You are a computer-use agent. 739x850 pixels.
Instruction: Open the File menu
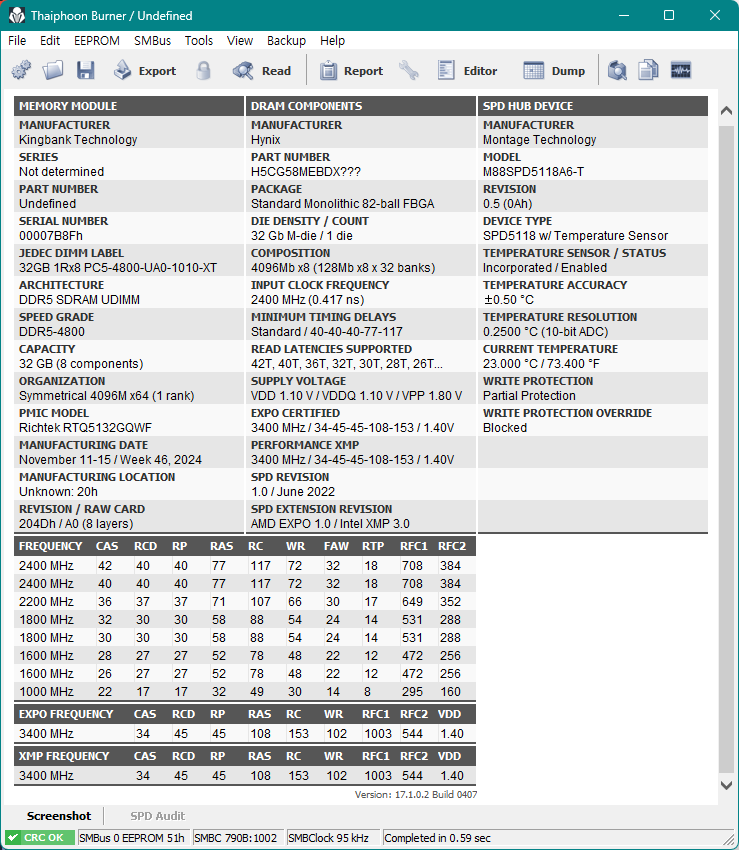(x=17, y=41)
